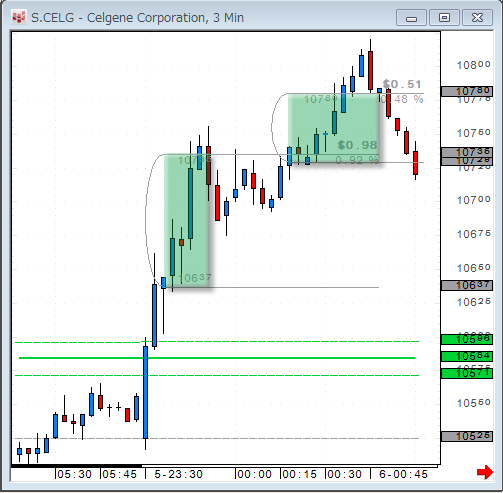Image resolution: width=503 pixels, height=493 pixels.
Task: Click the 106.50 price axis label
Action: 474,268
